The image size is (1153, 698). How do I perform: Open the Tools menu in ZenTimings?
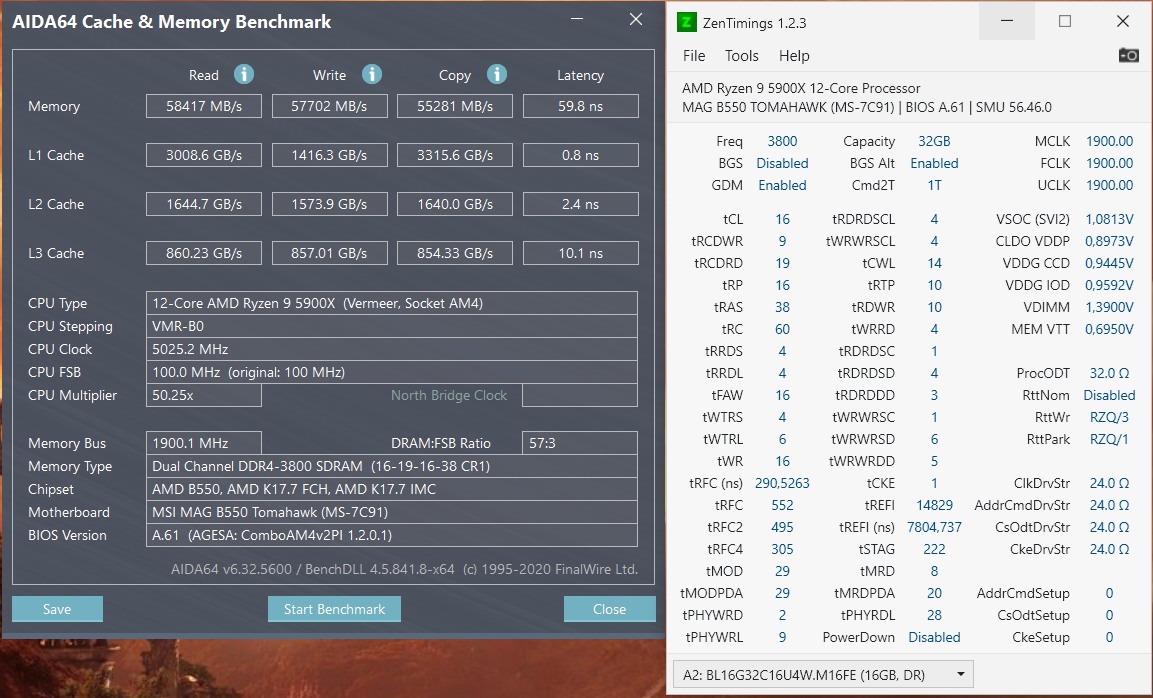[x=741, y=56]
